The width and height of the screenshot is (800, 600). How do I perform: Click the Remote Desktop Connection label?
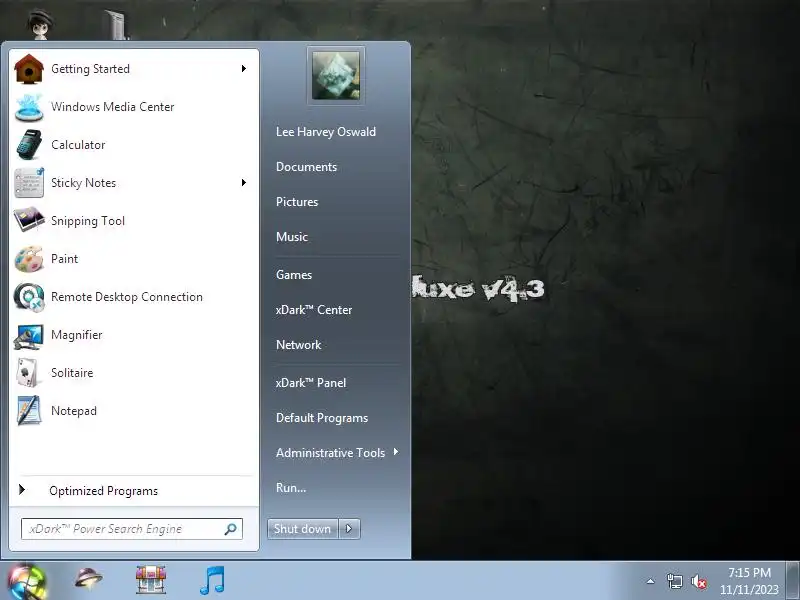[127, 297]
